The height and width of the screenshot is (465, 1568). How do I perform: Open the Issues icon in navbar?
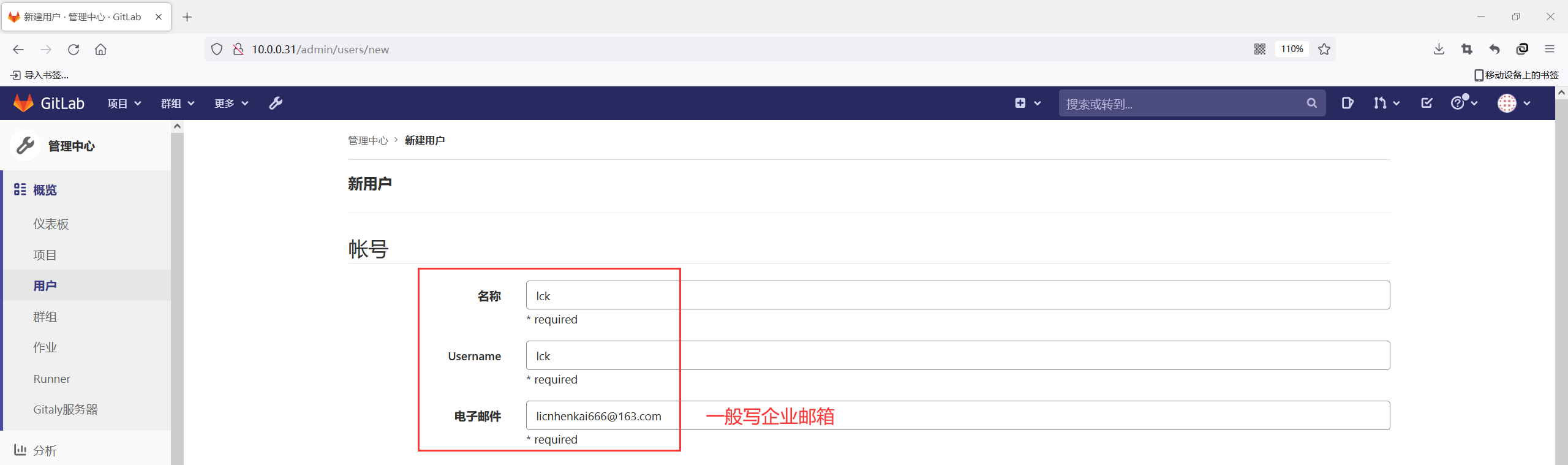pos(1347,103)
